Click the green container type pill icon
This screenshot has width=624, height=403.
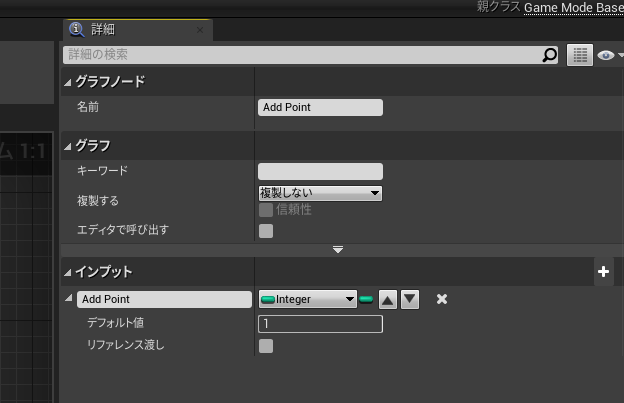tap(366, 299)
